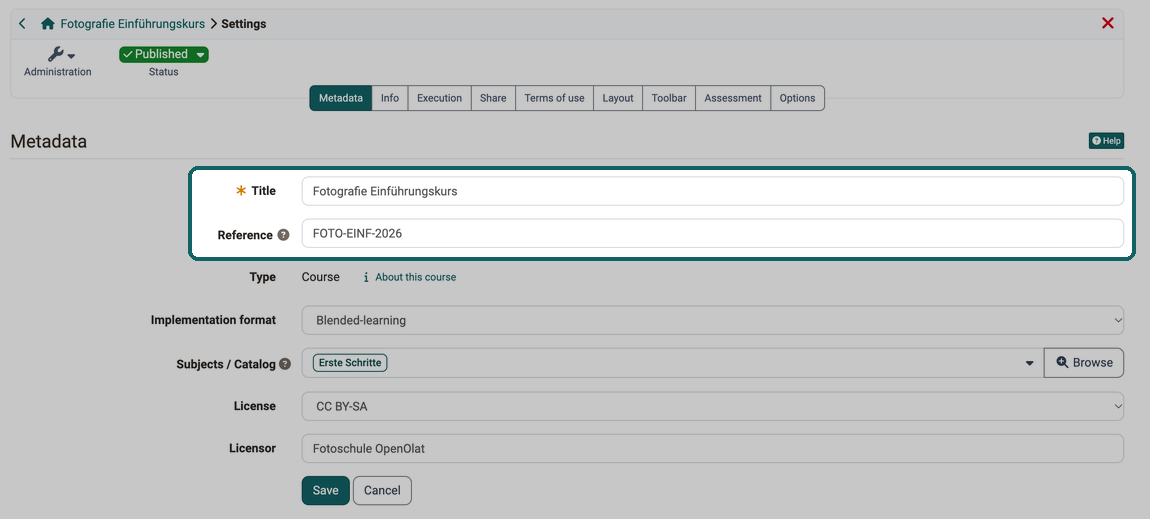The image size is (1150, 519).
Task: Click the Settings breadcrumb text
Action: point(243,23)
